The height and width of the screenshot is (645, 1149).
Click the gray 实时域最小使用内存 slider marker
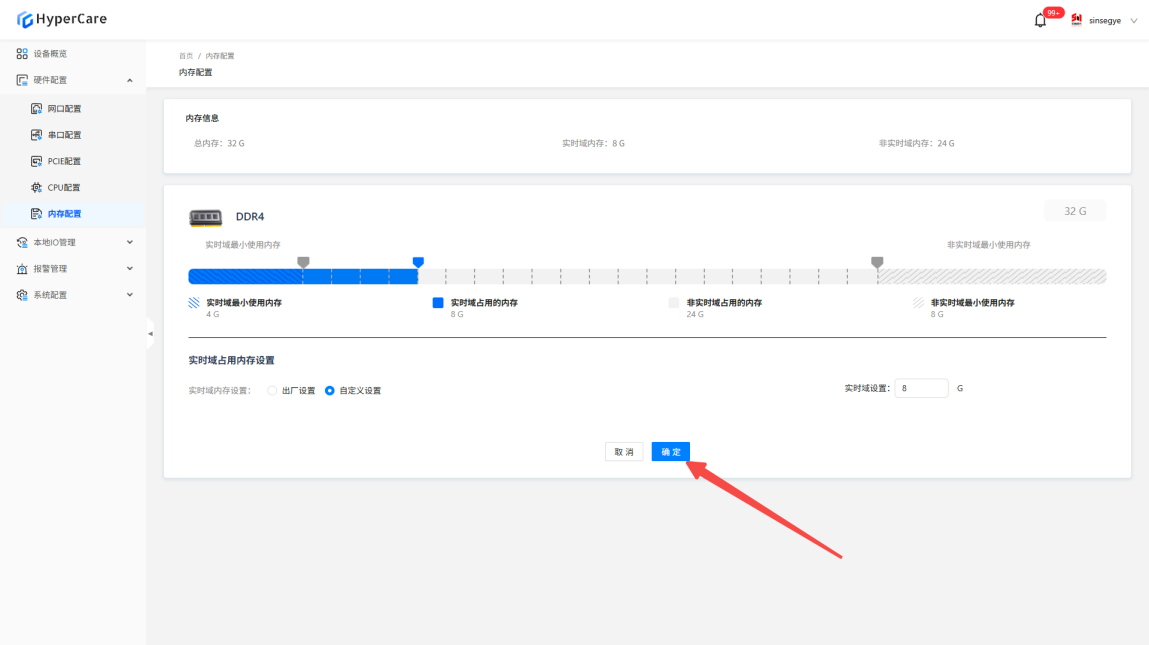point(303,262)
